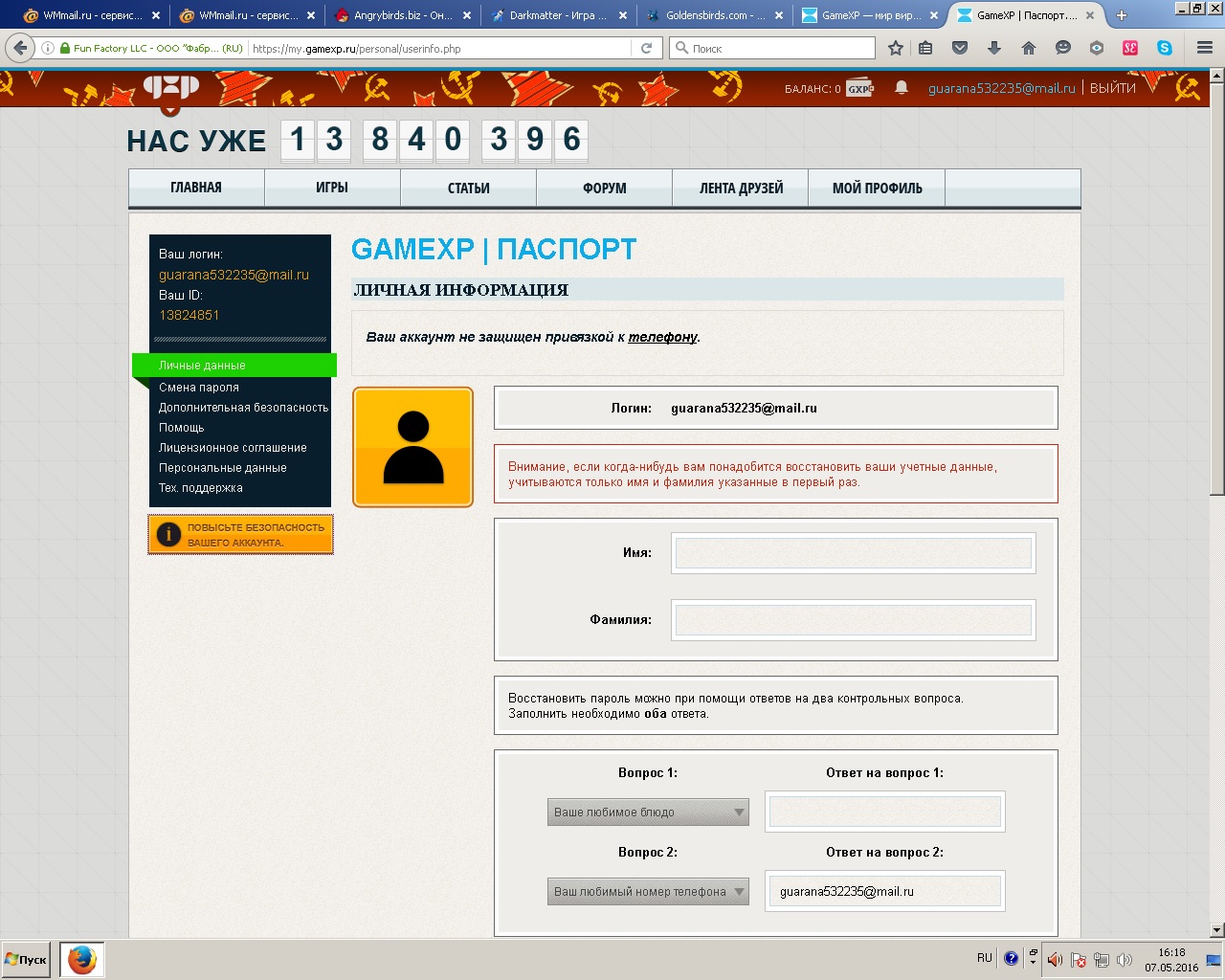
Task: Select 'Личные данные' in sidebar
Action: (234, 365)
